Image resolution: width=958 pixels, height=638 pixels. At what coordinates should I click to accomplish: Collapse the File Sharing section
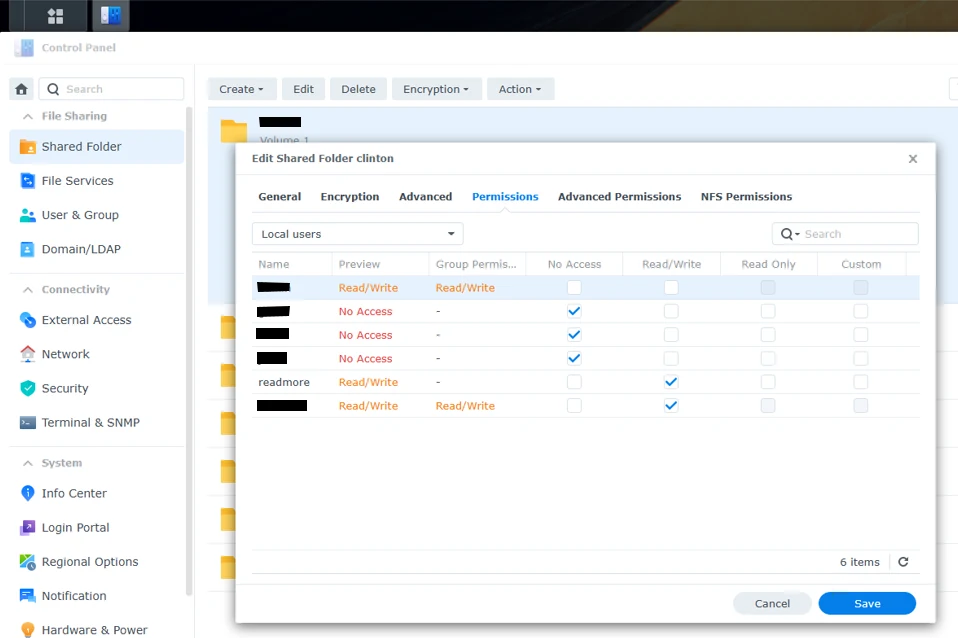[27, 116]
